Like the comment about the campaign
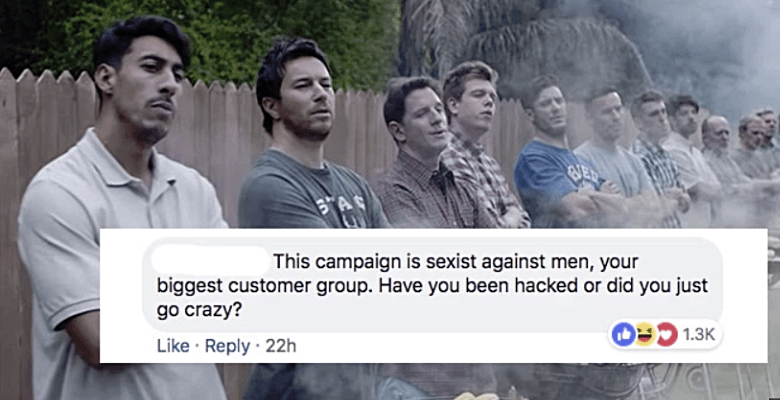The height and width of the screenshot is (400, 780). point(173,346)
